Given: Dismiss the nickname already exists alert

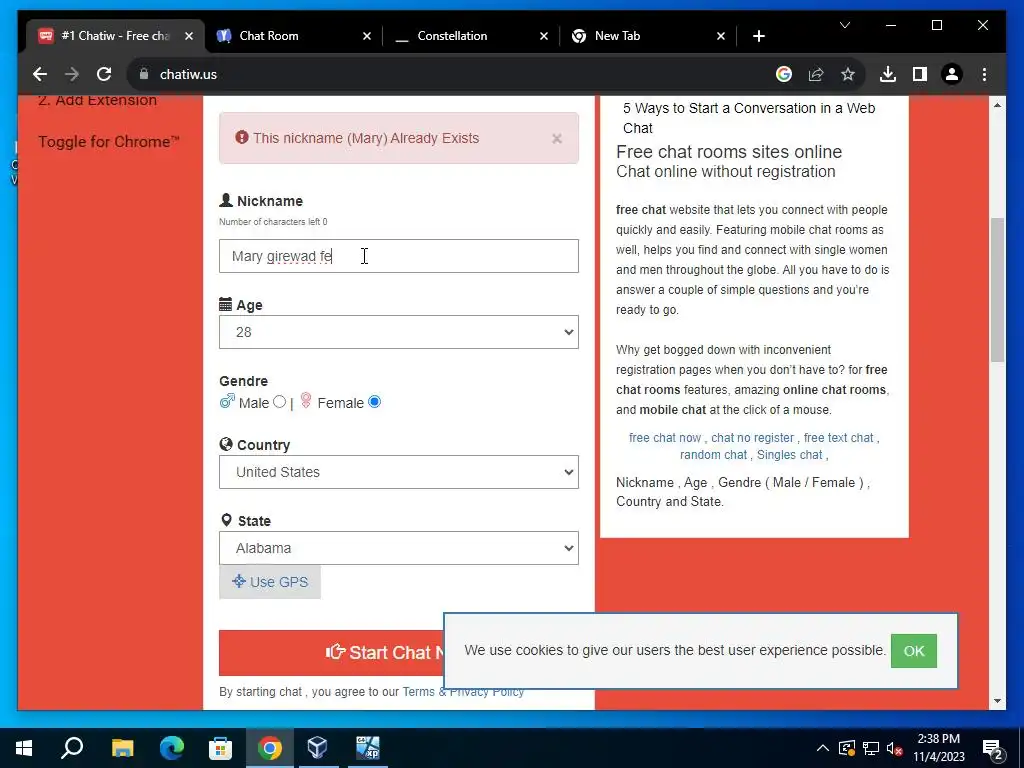Looking at the screenshot, I should (556, 138).
